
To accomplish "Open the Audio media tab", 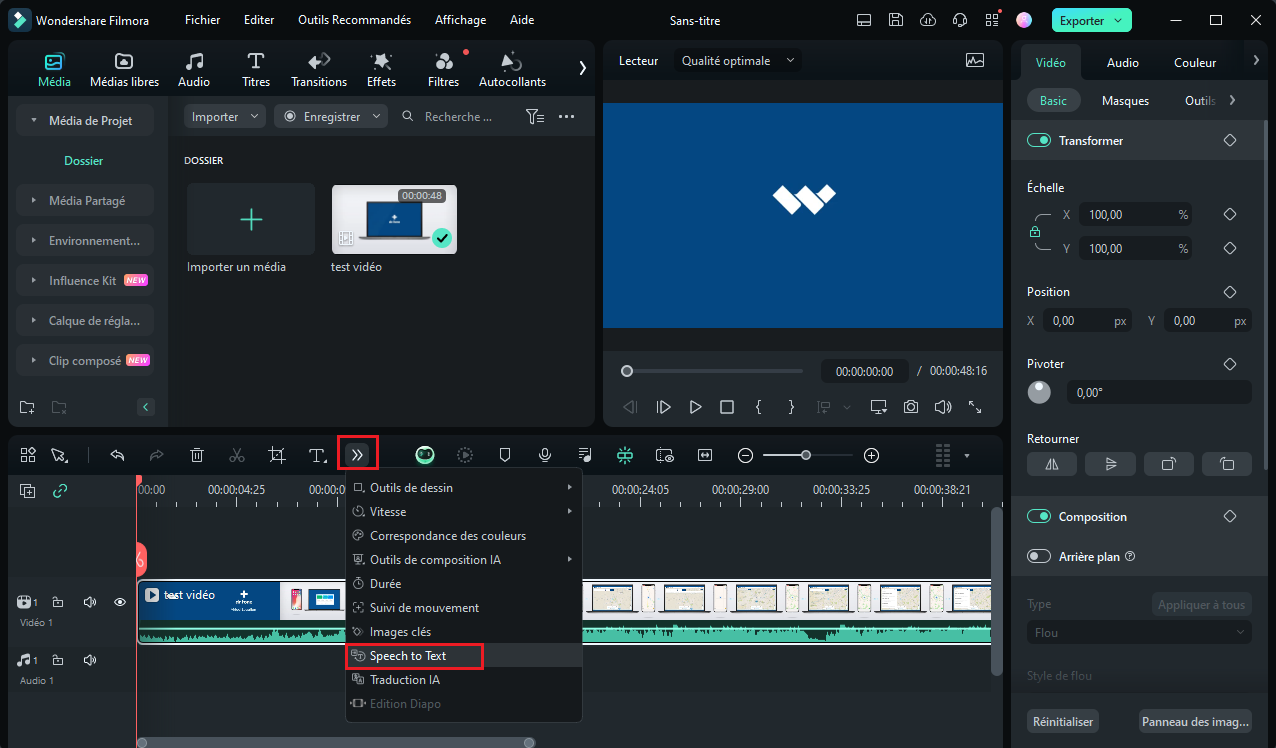I will [194, 70].
